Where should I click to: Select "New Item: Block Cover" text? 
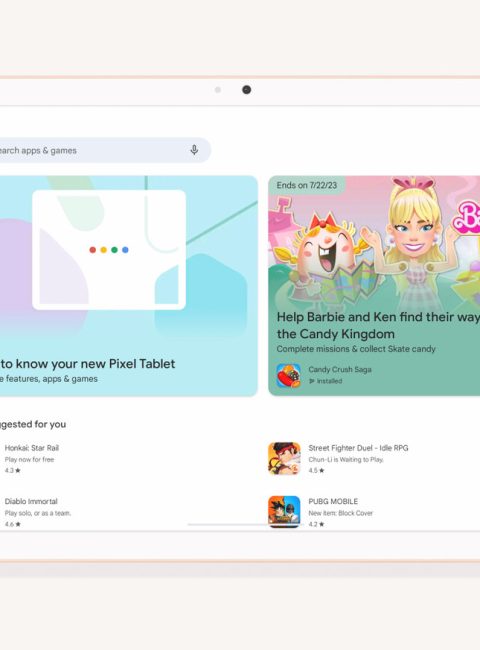pos(341,513)
